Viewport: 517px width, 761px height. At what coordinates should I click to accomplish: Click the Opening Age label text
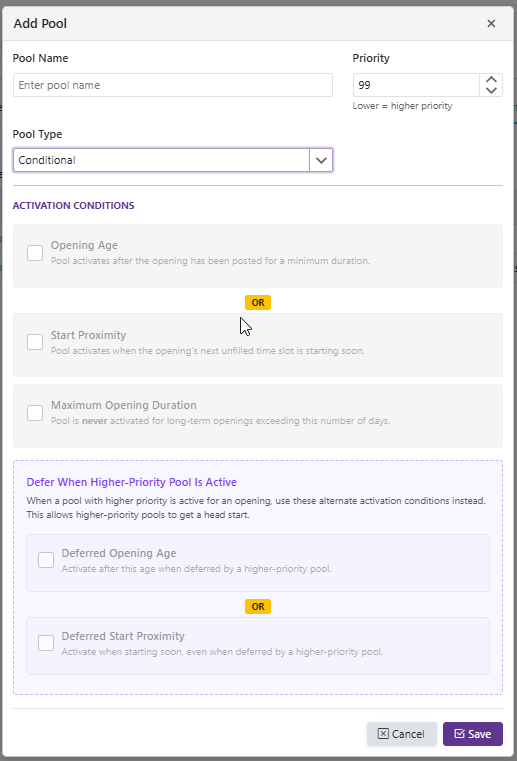(84, 245)
